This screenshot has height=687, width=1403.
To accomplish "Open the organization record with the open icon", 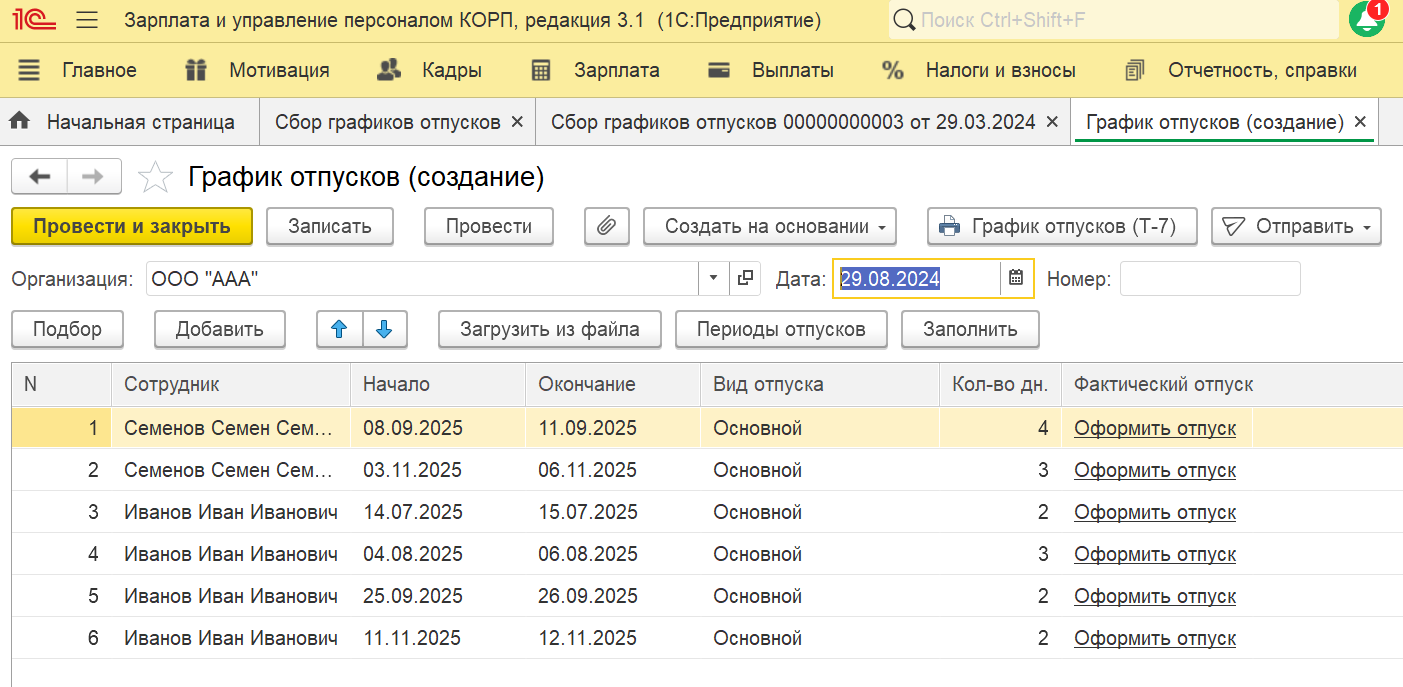I will [745, 279].
